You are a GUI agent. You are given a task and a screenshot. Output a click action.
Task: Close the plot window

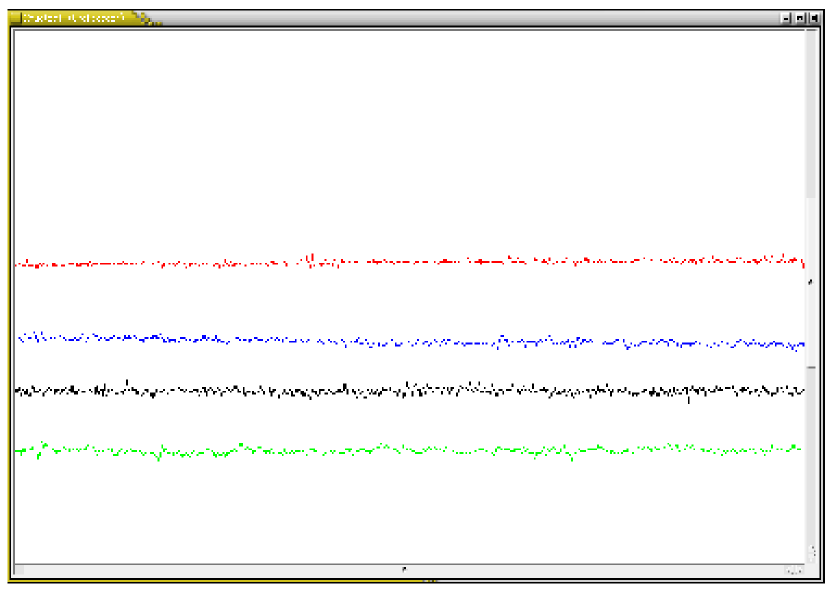814,19
